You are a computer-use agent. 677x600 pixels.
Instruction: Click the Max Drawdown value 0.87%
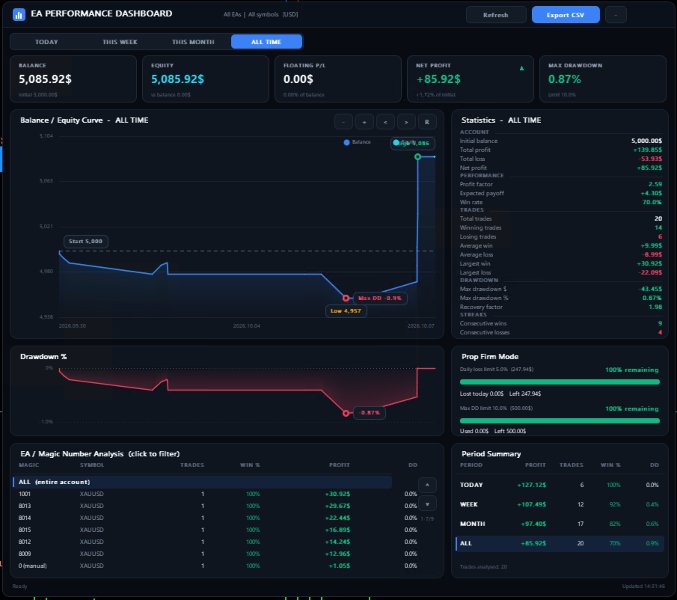coord(564,79)
